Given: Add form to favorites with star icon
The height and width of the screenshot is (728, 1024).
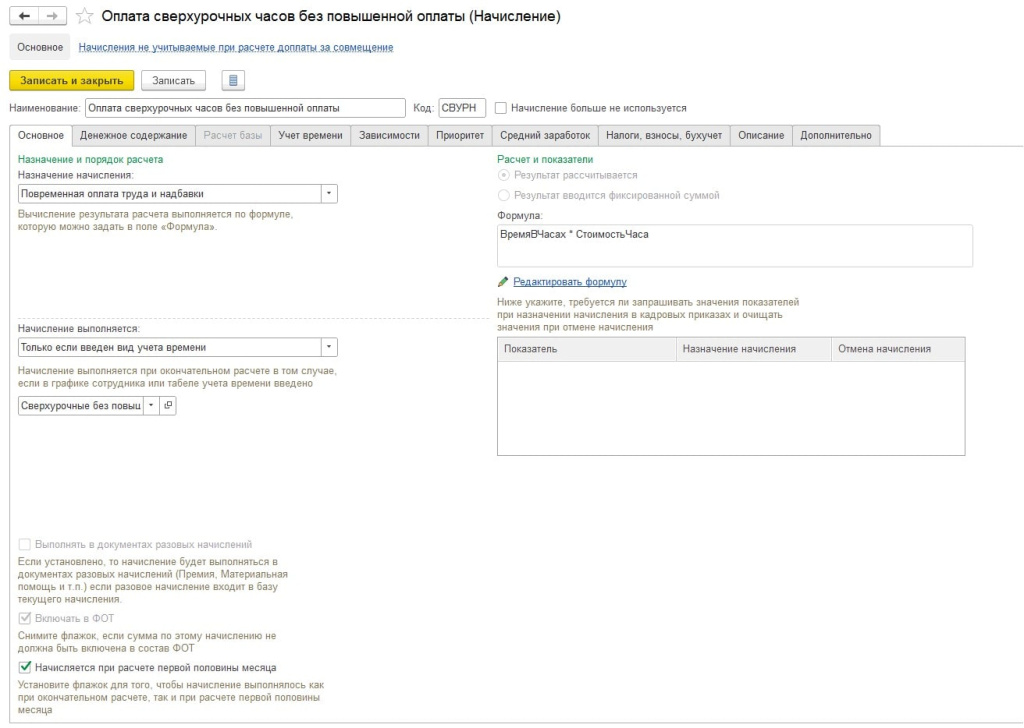Looking at the screenshot, I should 86,17.
